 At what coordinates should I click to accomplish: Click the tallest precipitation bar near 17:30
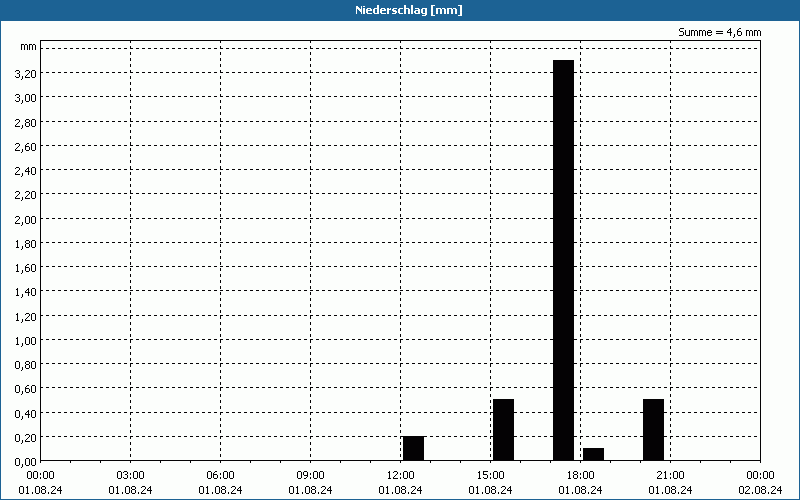[x=563, y=260]
